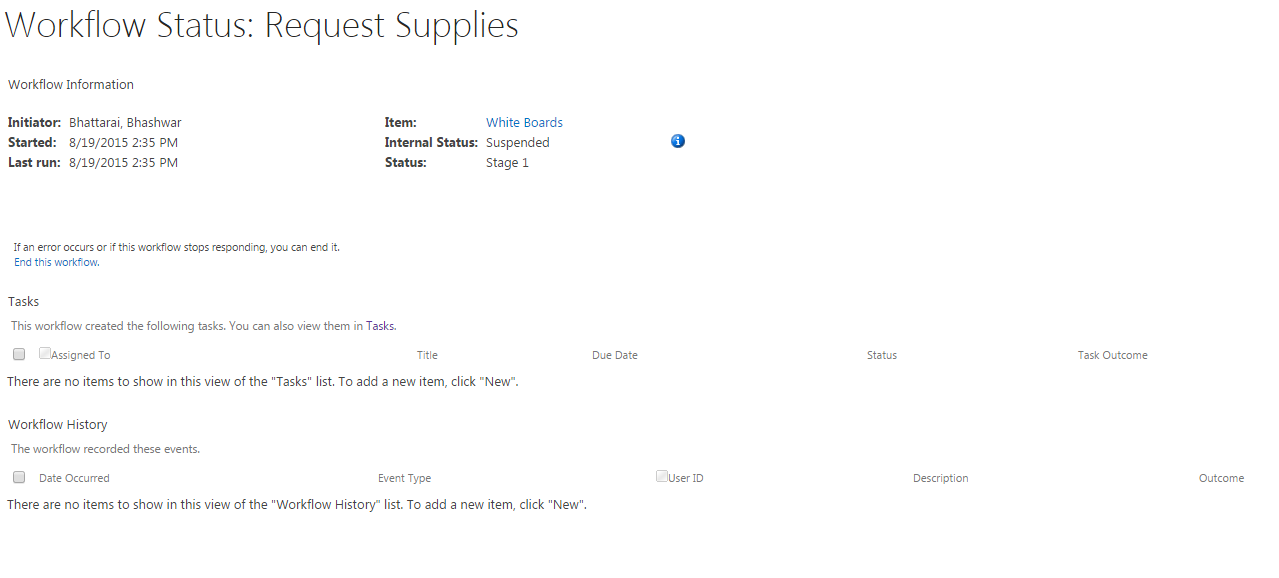The height and width of the screenshot is (578, 1279).
Task: Open the White Boards item link
Action: tap(524, 122)
